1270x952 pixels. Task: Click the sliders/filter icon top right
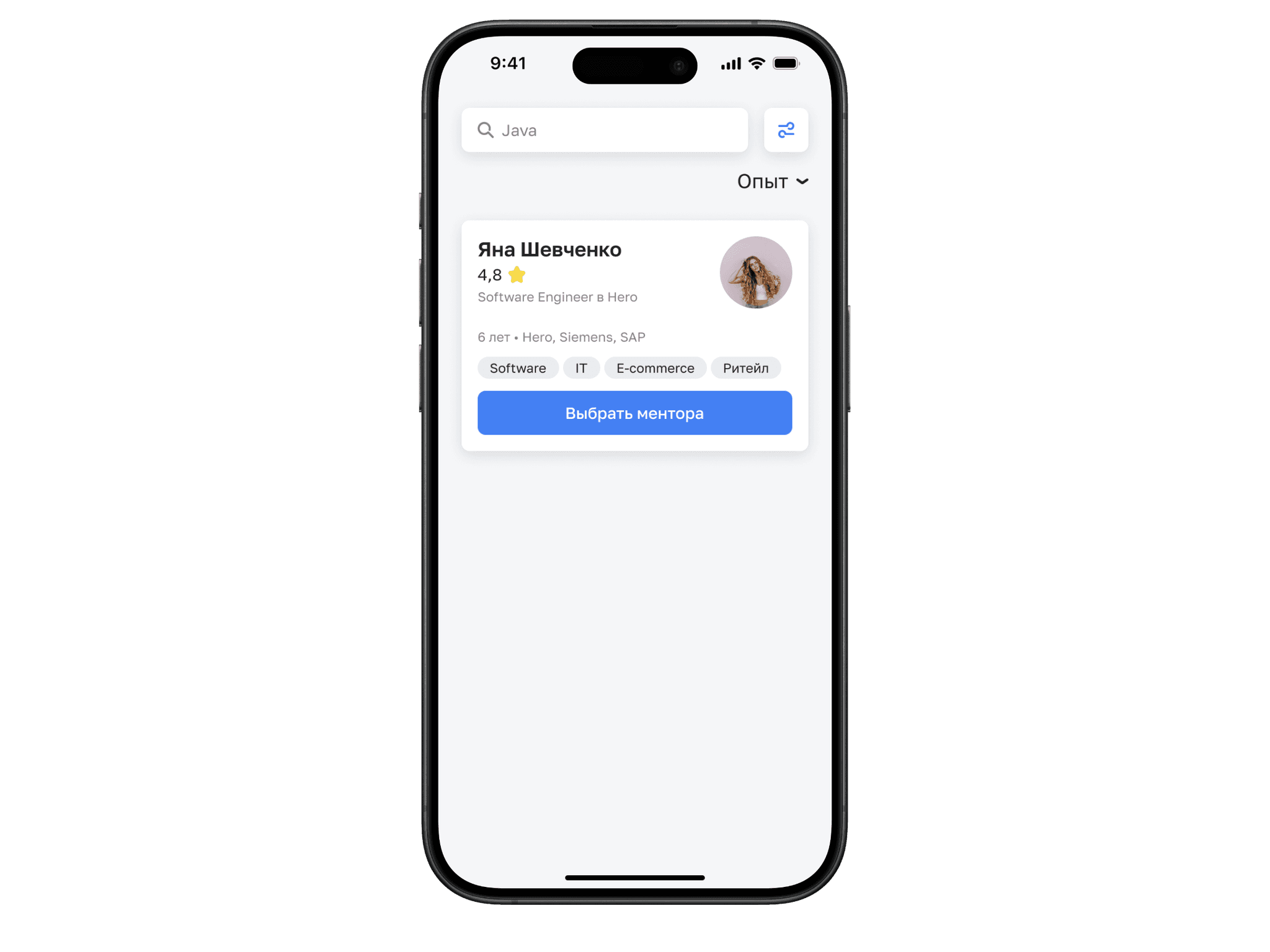(787, 130)
